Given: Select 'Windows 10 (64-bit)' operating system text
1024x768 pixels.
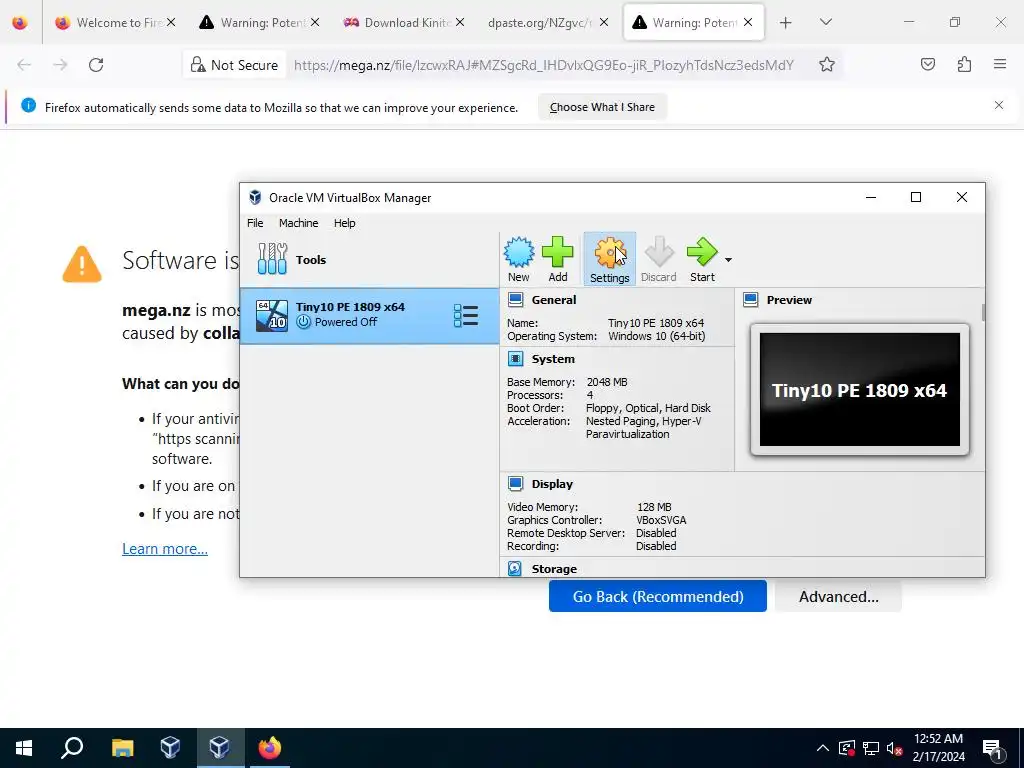Looking at the screenshot, I should [656, 336].
